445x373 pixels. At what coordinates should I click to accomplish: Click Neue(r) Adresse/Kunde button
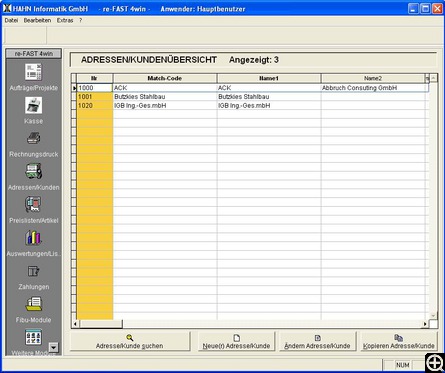point(236,341)
